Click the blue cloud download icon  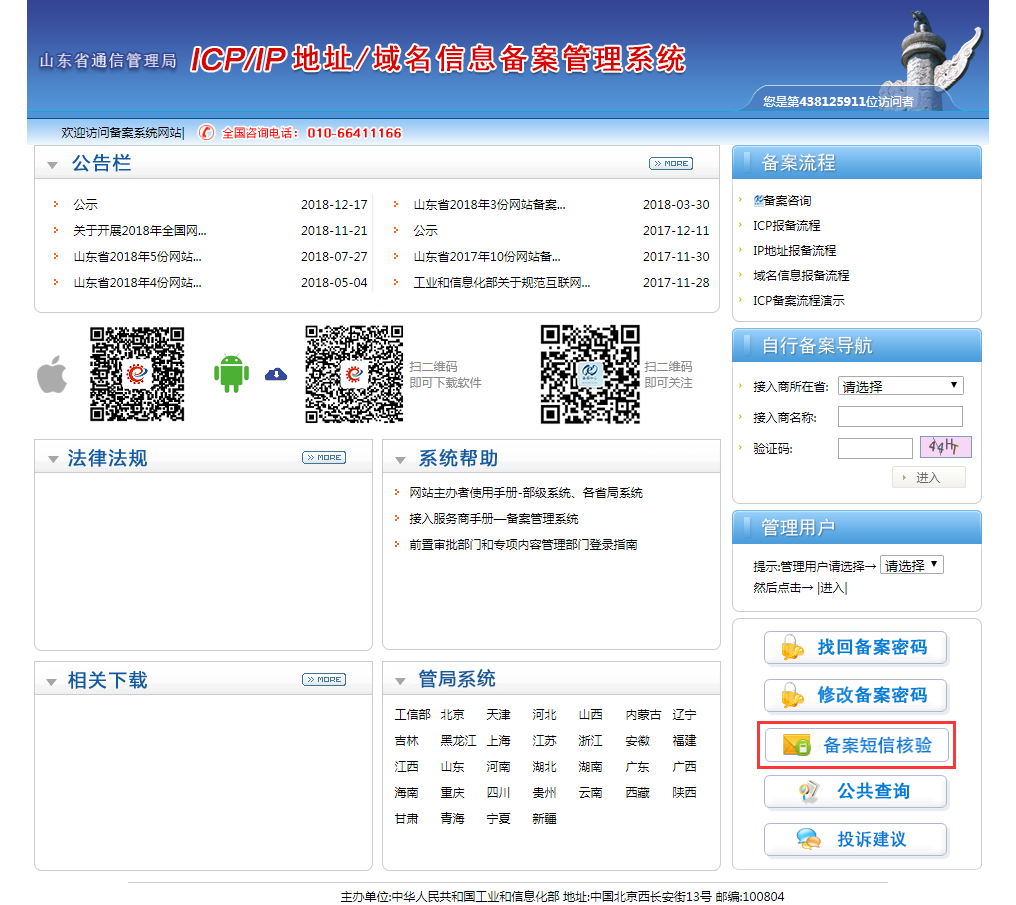coord(276,374)
